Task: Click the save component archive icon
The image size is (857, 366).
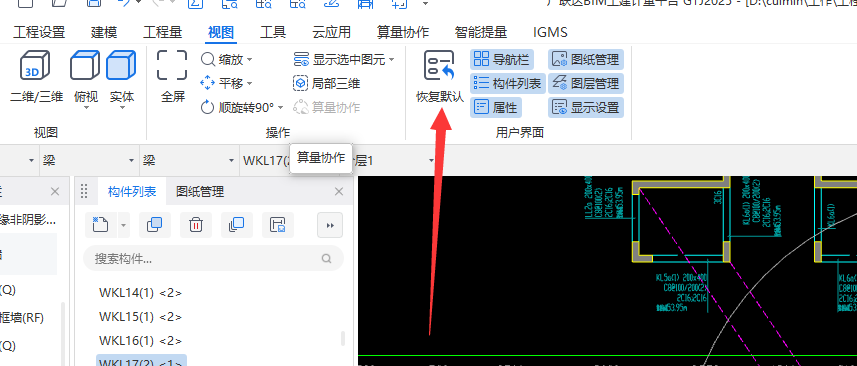Action: tap(278, 225)
